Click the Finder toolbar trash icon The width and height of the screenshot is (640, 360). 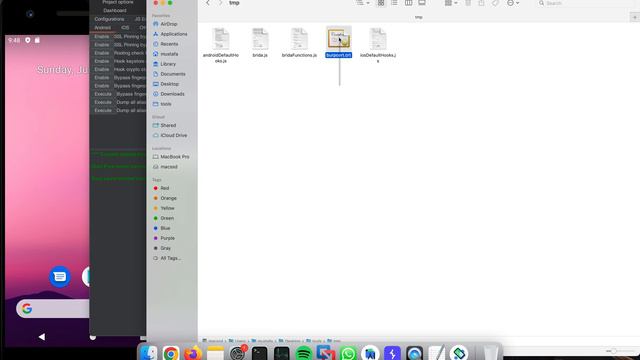tap(468, 3)
